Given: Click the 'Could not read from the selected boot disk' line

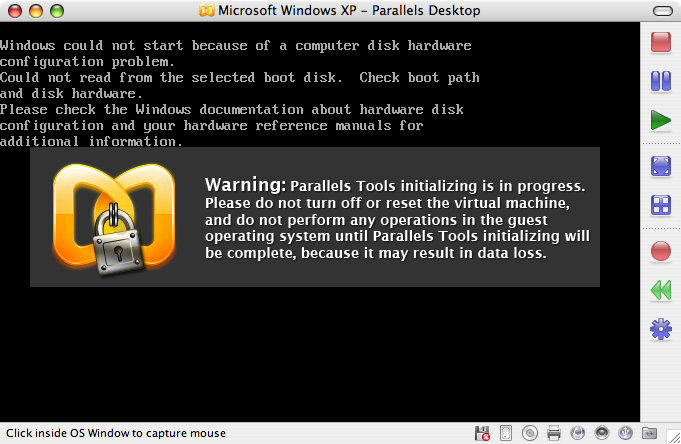Looking at the screenshot, I should pyautogui.click(x=240, y=77).
